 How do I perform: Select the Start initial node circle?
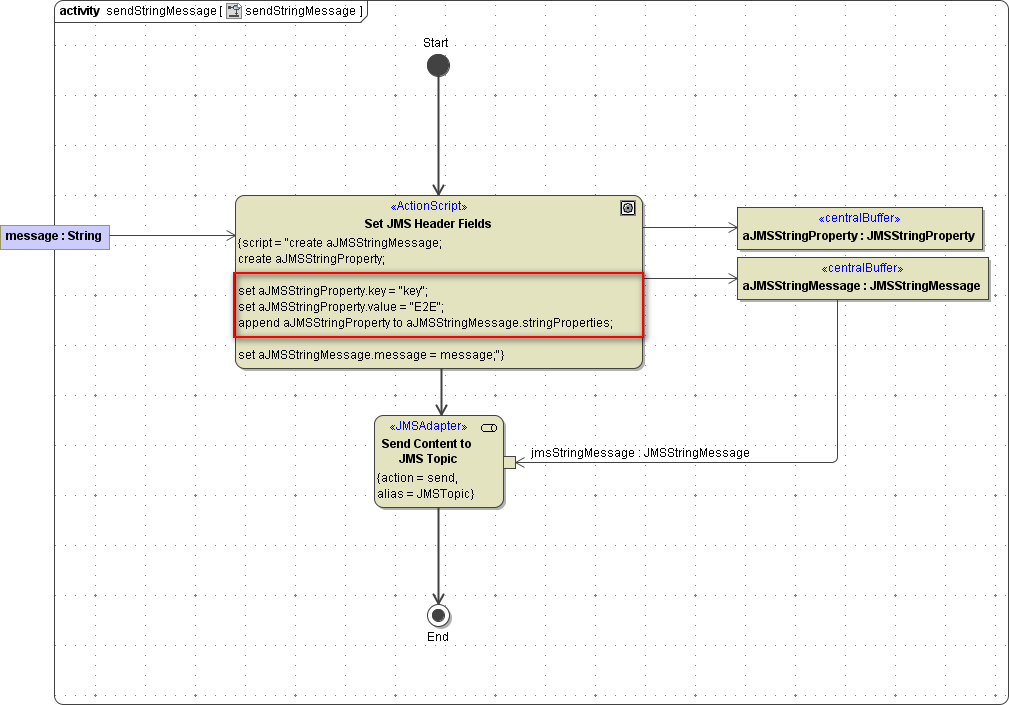click(x=438, y=66)
